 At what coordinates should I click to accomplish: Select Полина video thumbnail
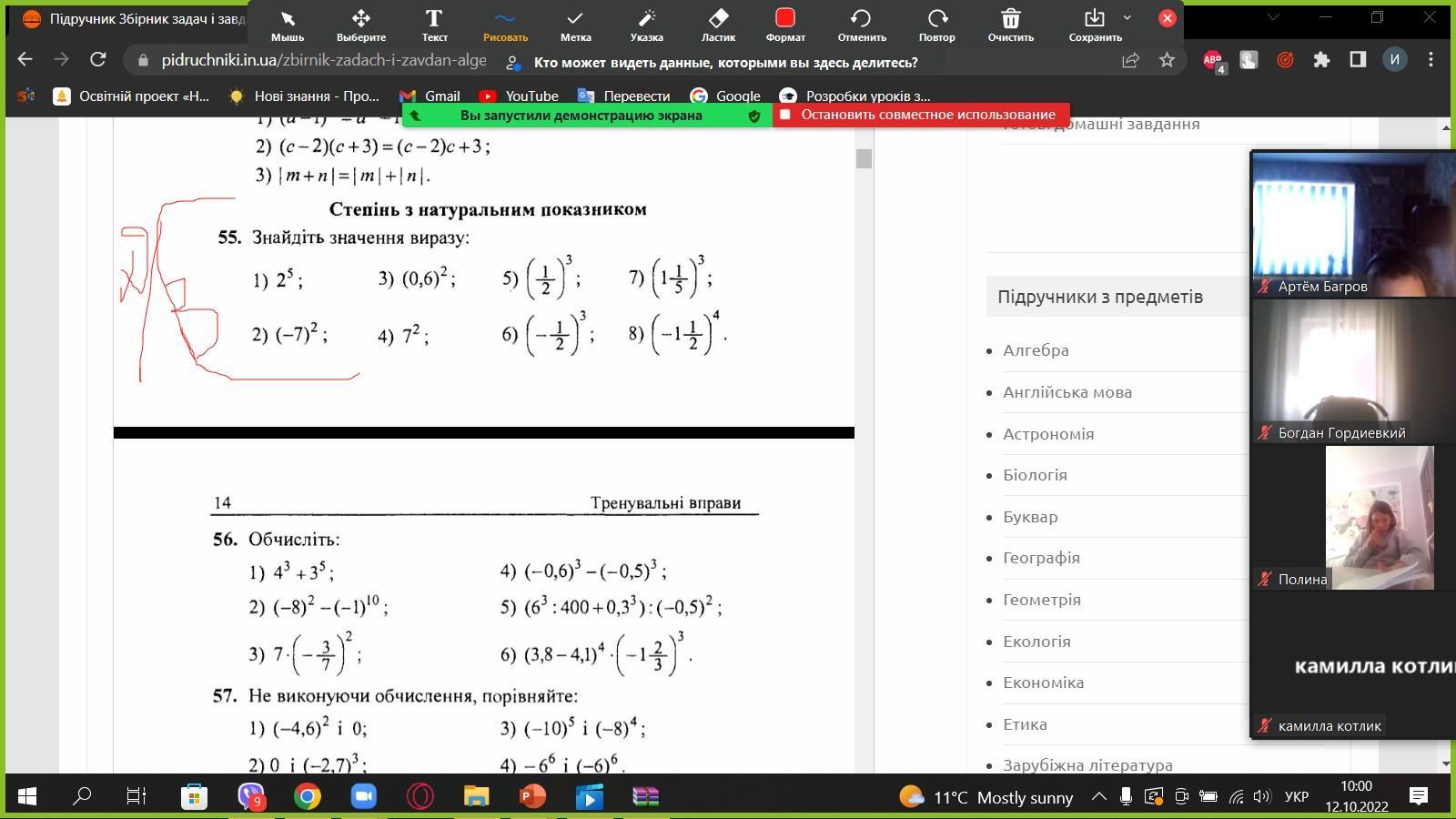pos(1353,518)
